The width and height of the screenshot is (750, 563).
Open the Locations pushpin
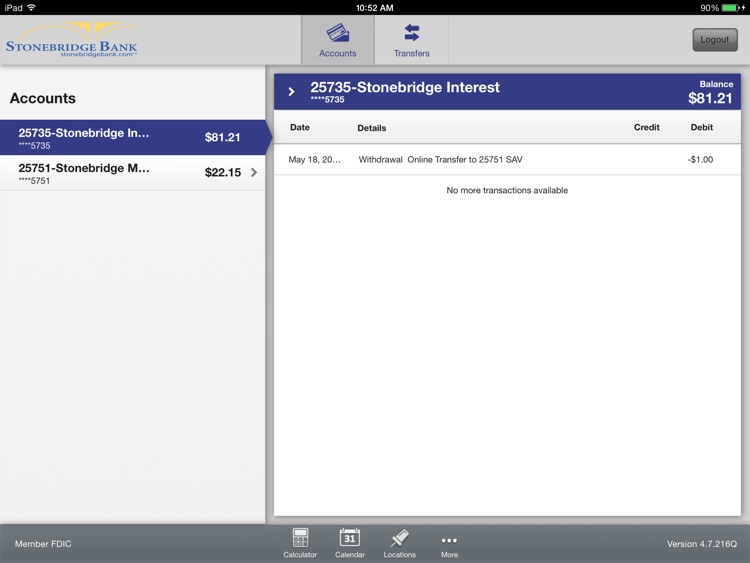(399, 543)
